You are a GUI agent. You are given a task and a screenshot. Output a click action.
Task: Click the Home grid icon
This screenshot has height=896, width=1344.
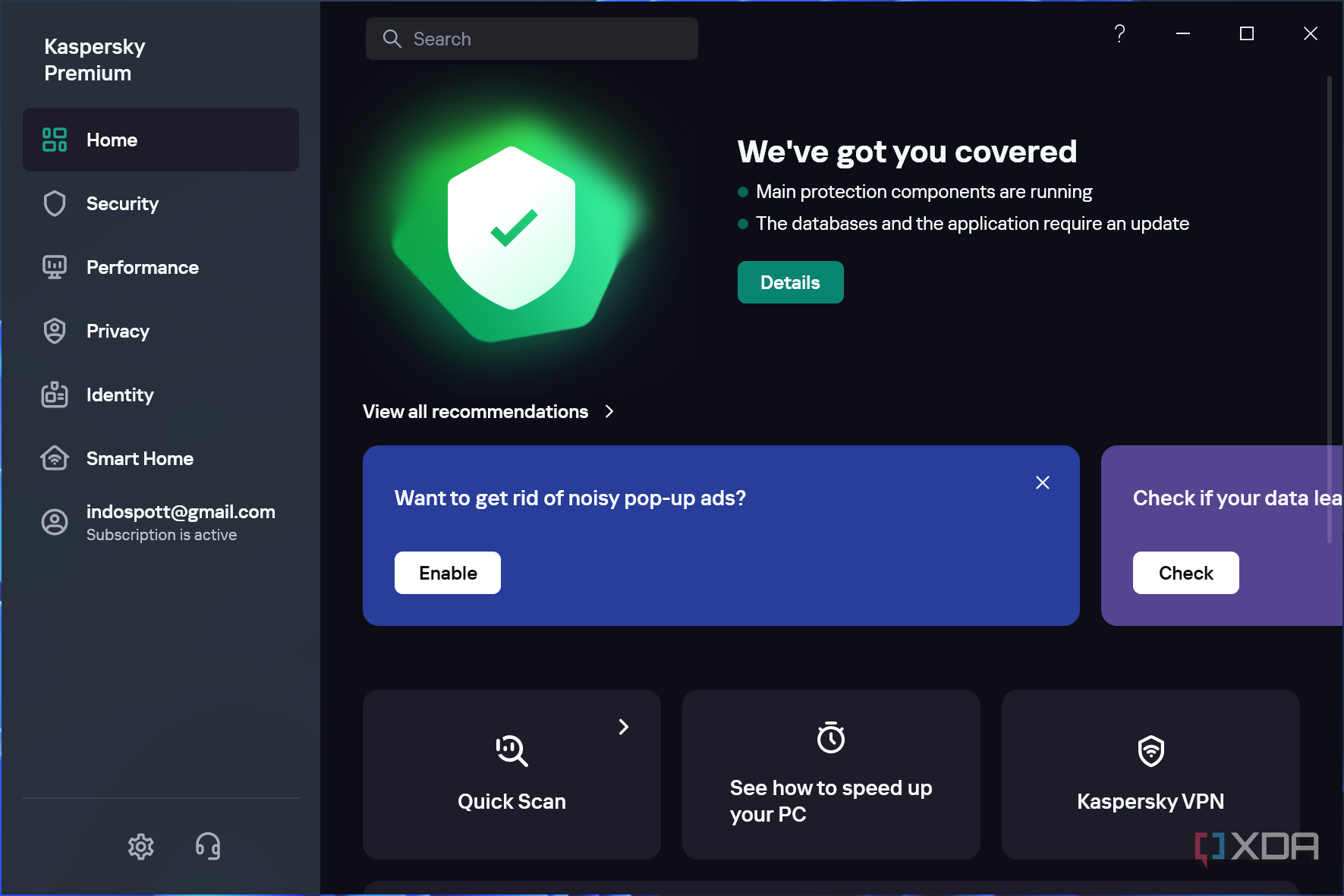tap(55, 140)
